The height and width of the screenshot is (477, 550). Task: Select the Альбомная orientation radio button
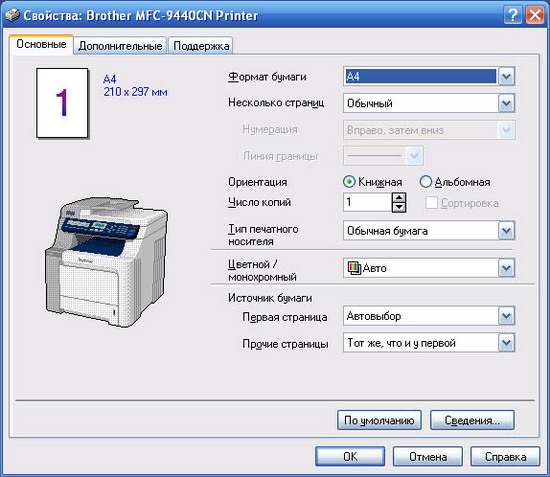pos(425,182)
